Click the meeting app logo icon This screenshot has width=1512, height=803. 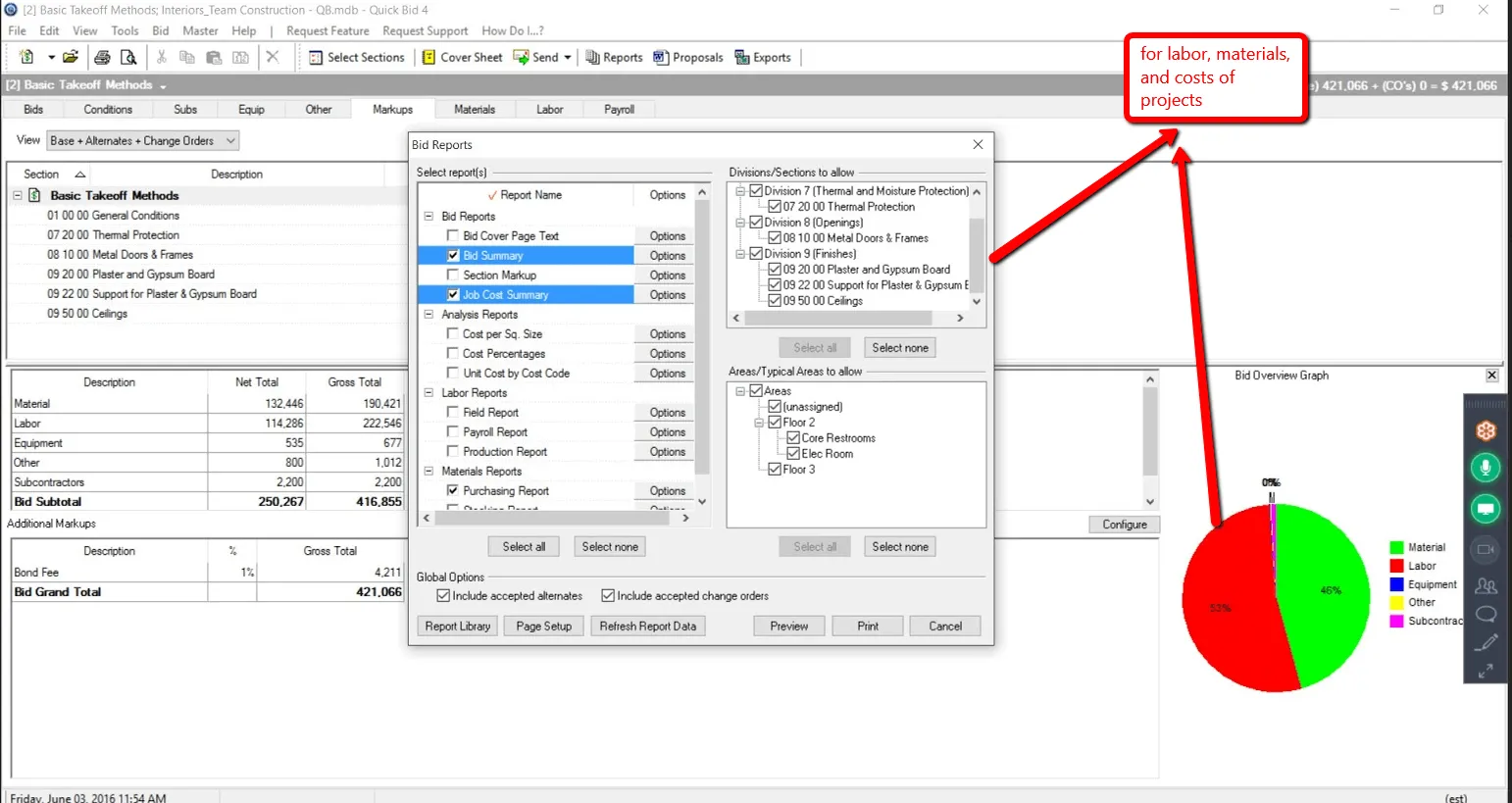tap(1486, 430)
